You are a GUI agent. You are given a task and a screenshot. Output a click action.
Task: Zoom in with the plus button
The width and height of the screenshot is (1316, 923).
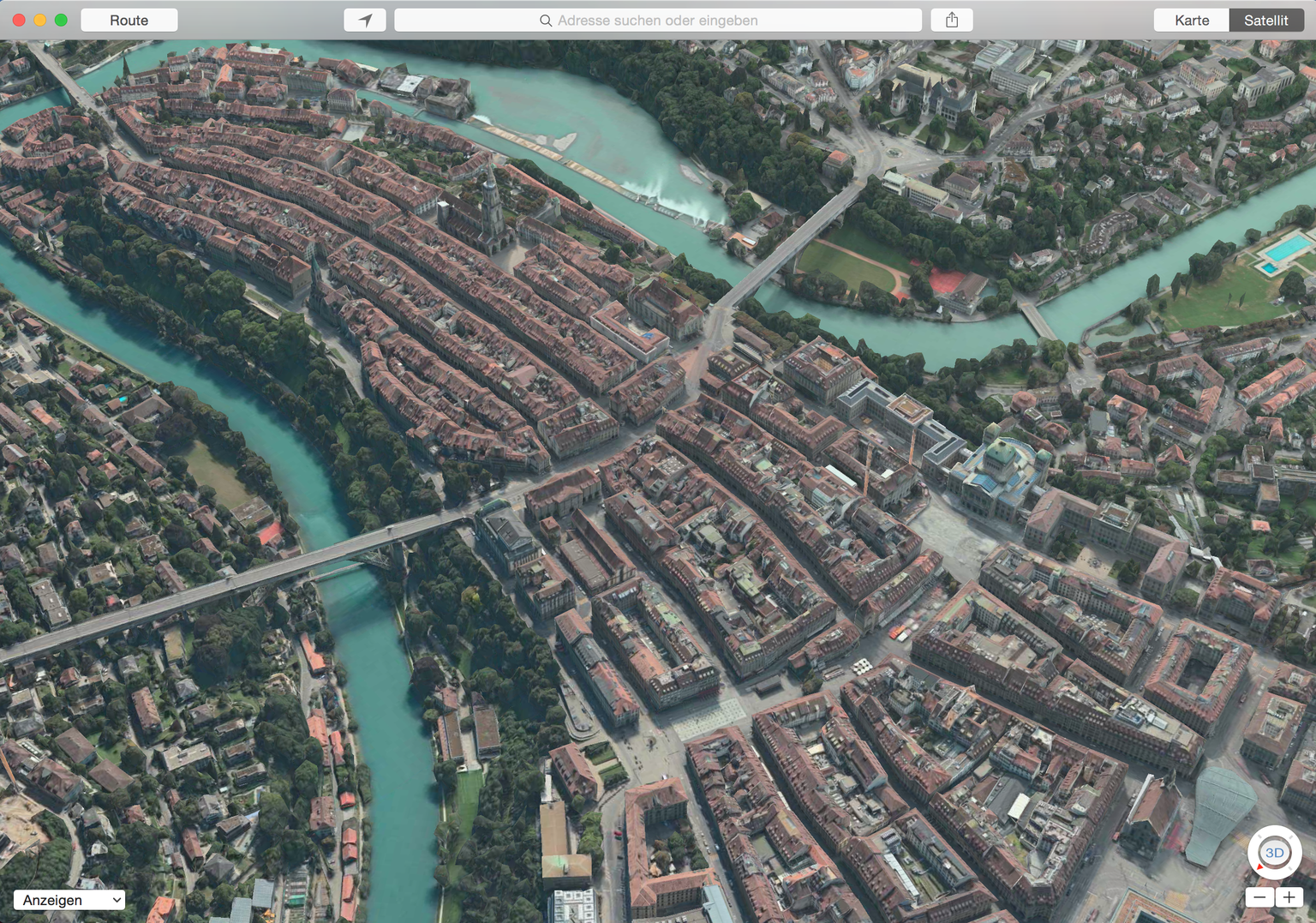(1289, 897)
